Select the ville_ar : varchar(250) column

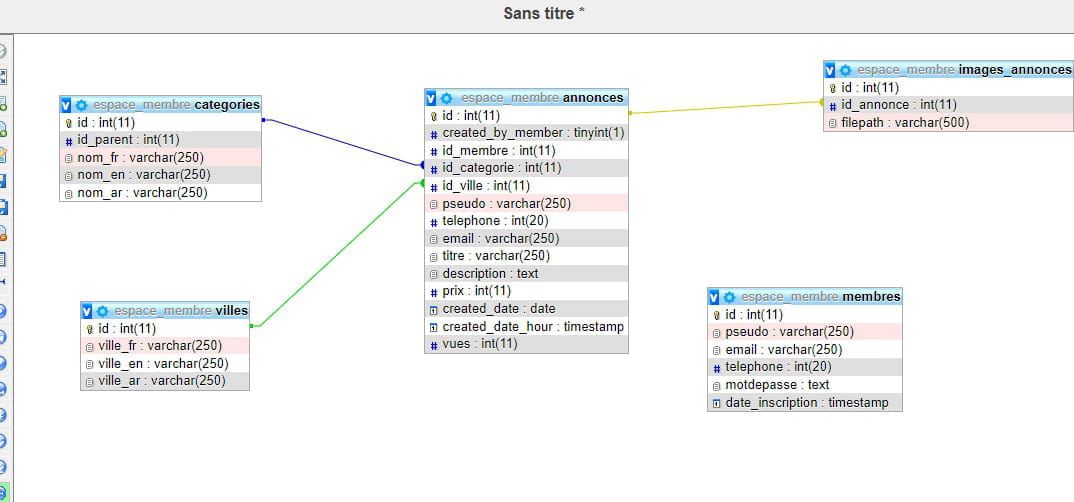point(165,381)
